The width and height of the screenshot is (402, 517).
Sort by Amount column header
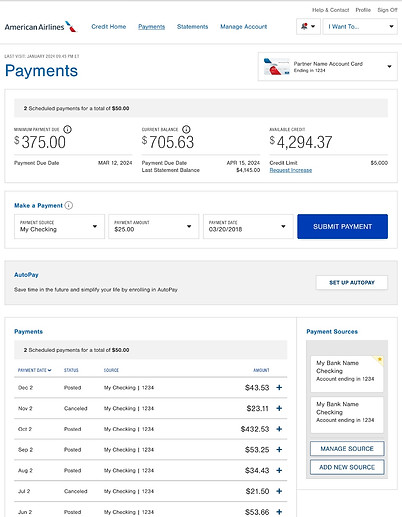pyautogui.click(x=261, y=370)
